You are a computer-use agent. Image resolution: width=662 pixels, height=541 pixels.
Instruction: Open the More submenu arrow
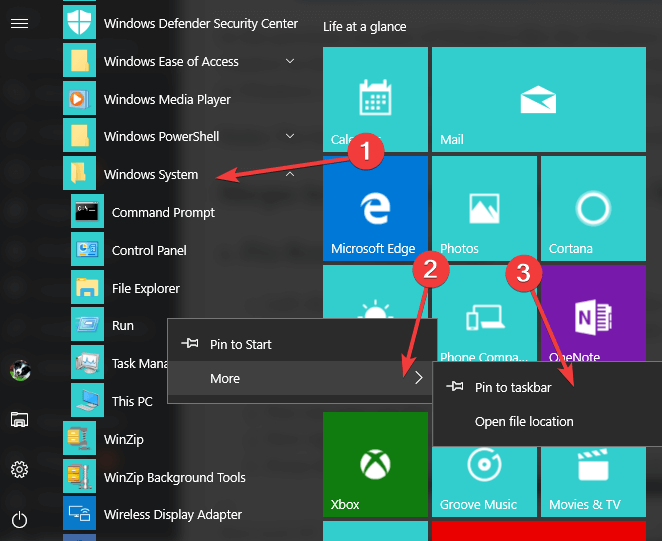click(x=418, y=378)
